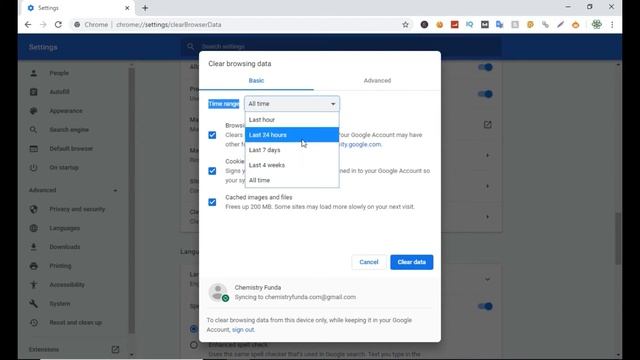
Task: Click Chemistry Funda account avatar
Action: (x=218, y=292)
